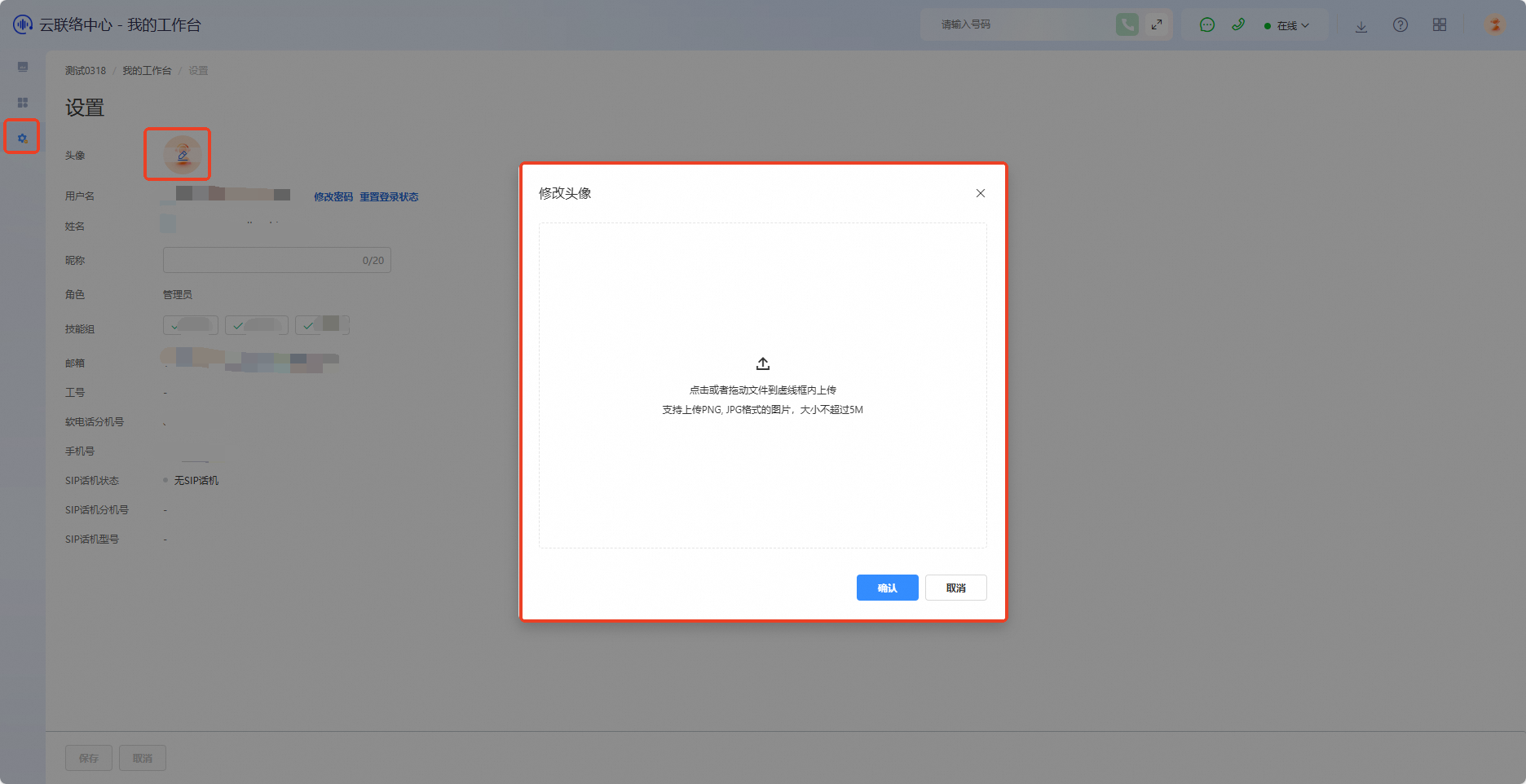Image resolution: width=1526 pixels, height=784 pixels.
Task: Confirm the avatar change with 确认
Action: 888,588
